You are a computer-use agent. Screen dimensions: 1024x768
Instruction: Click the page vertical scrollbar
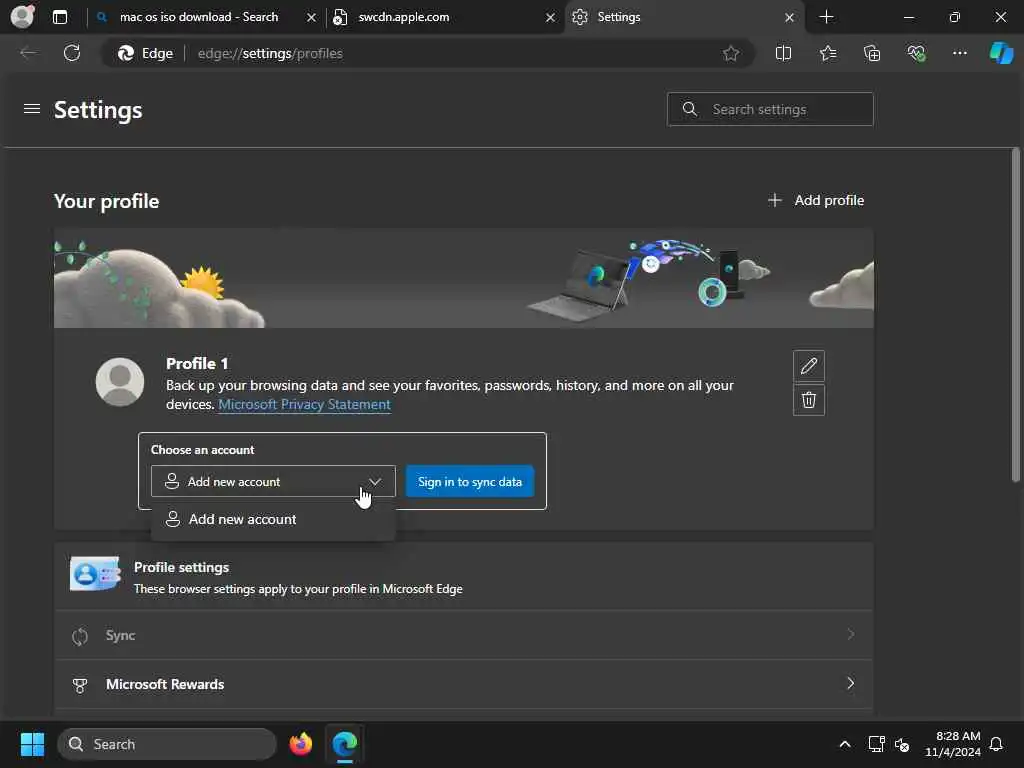[1016, 315]
